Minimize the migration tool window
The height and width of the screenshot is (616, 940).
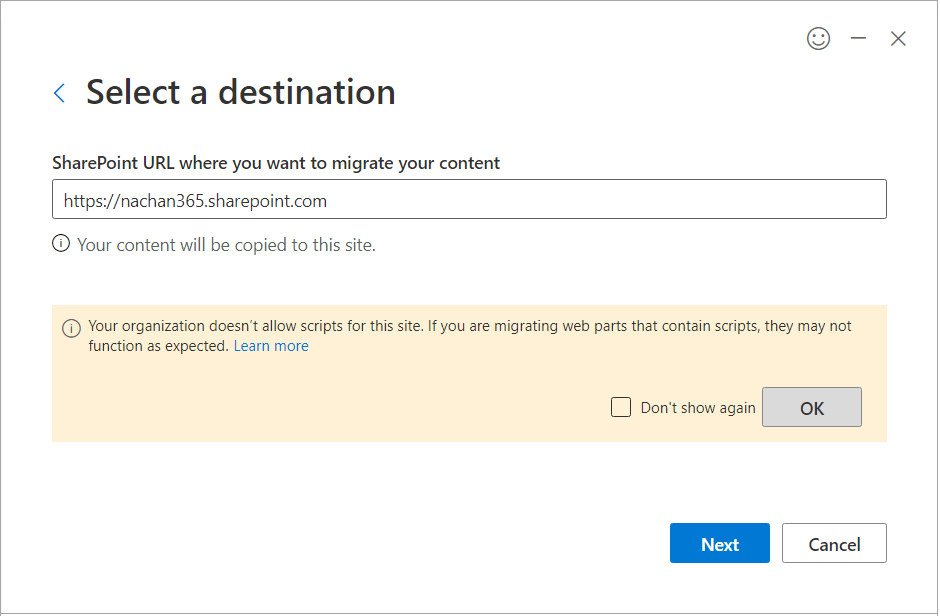tap(858, 39)
